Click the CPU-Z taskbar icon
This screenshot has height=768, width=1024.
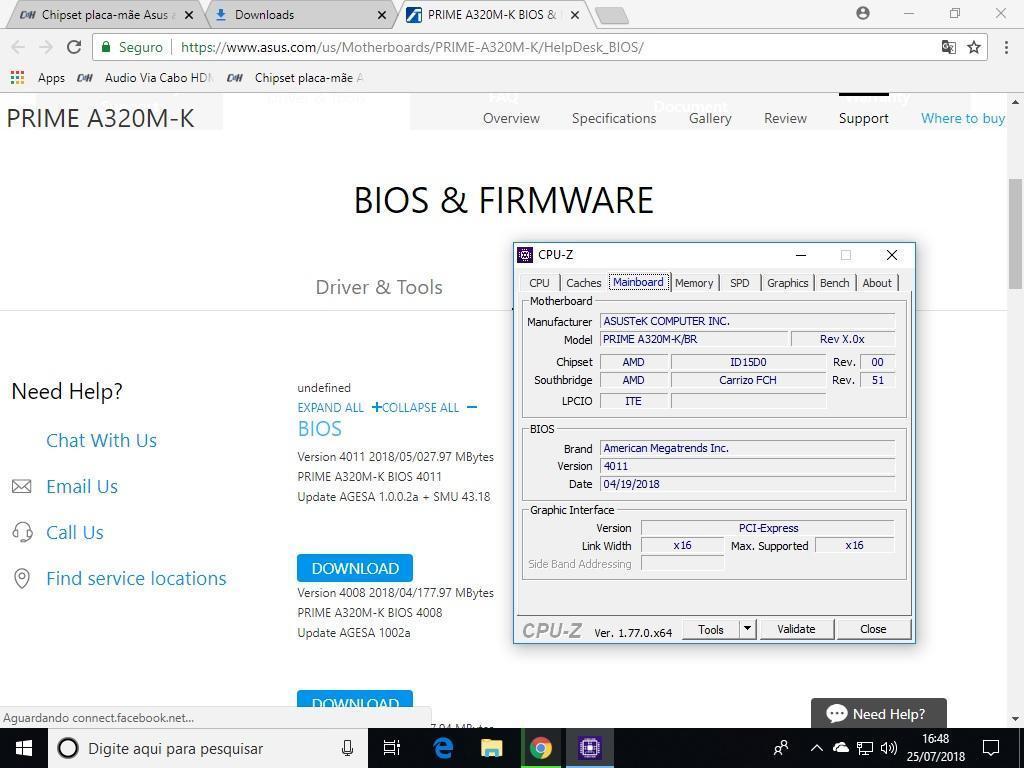pyautogui.click(x=589, y=748)
